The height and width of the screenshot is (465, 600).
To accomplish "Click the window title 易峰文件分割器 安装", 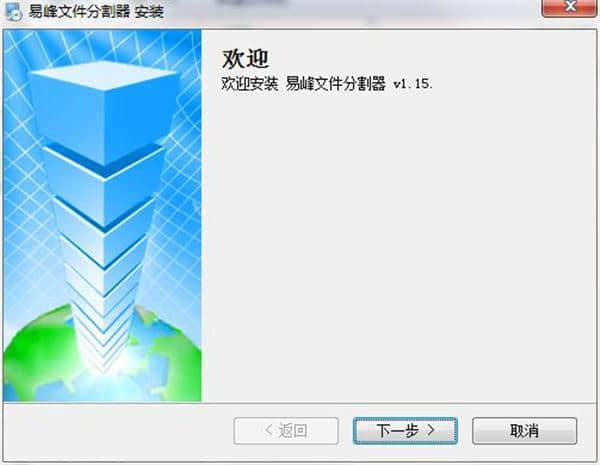I will click(x=96, y=11).
